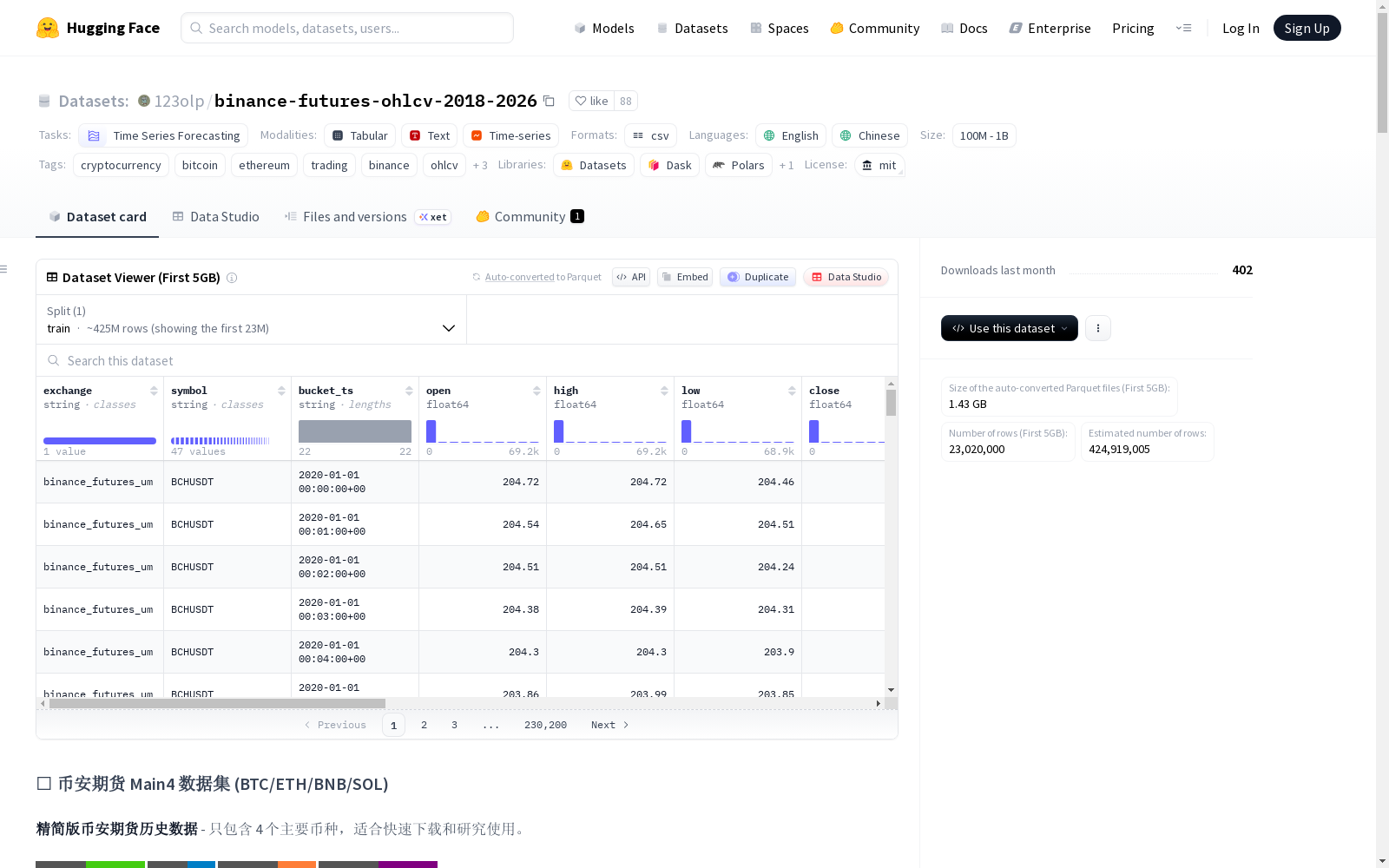Click the Next page button
1389x868 pixels.
point(609,725)
